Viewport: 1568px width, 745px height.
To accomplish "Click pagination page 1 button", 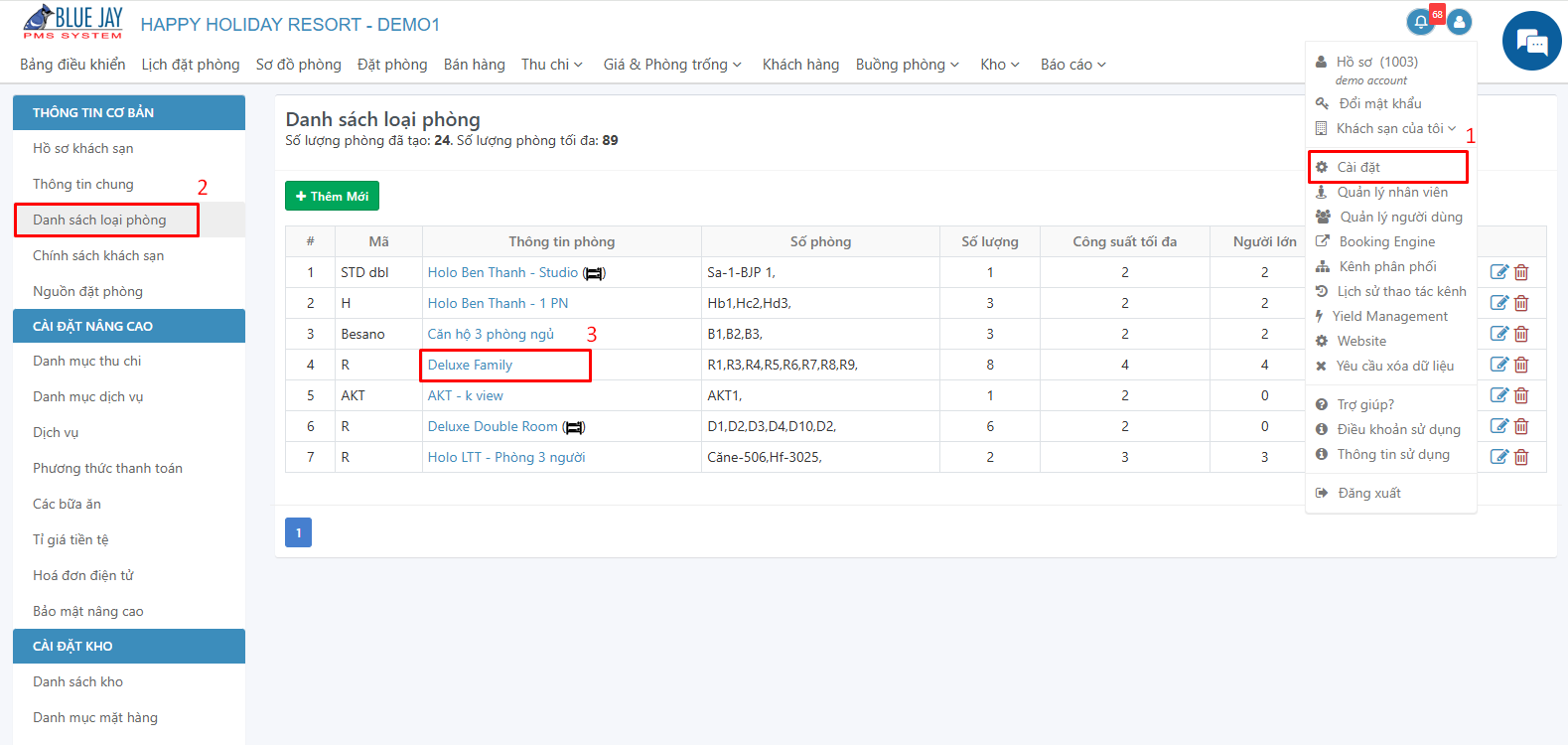I will [298, 532].
